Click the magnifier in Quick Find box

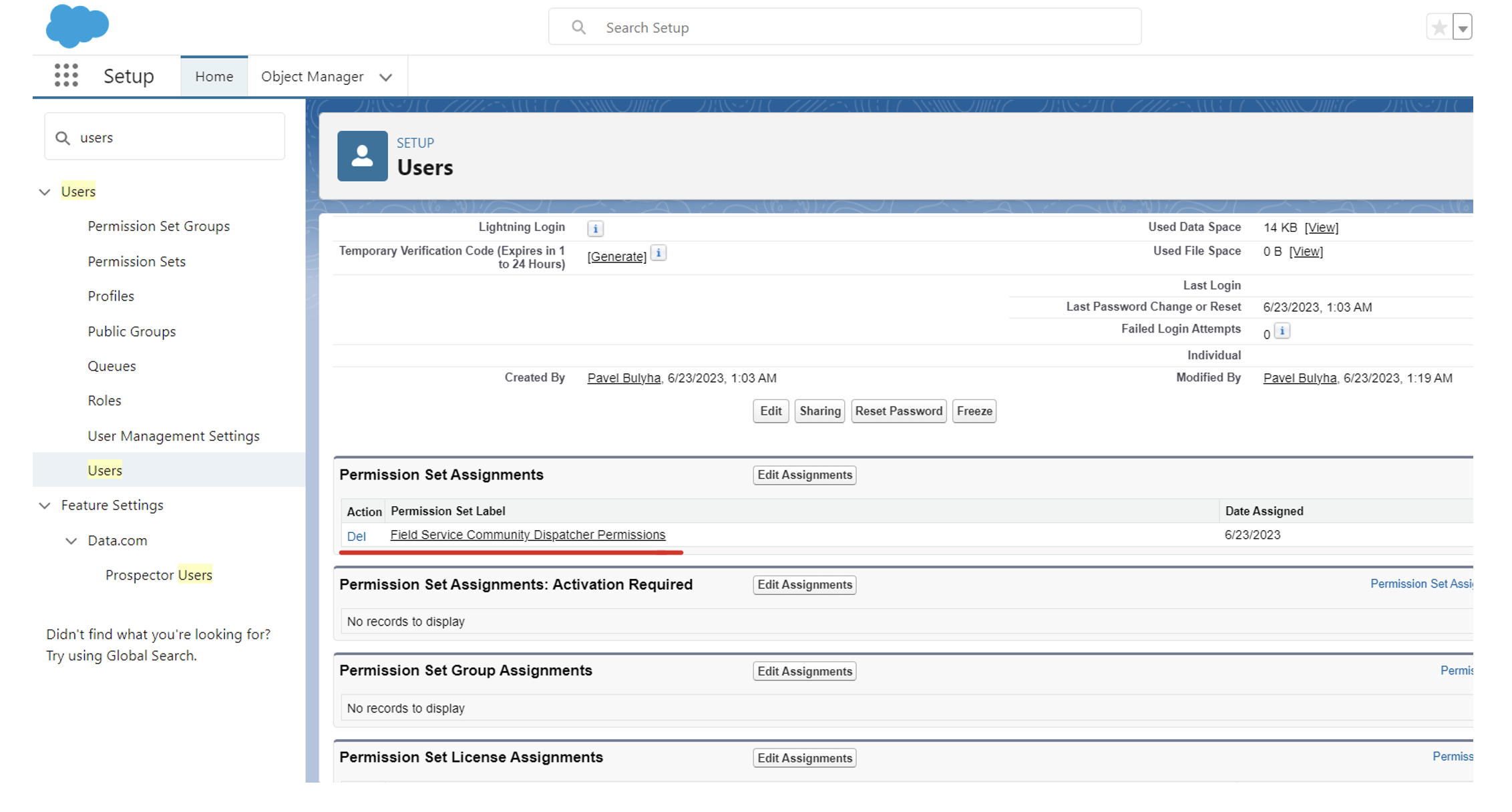pos(63,138)
